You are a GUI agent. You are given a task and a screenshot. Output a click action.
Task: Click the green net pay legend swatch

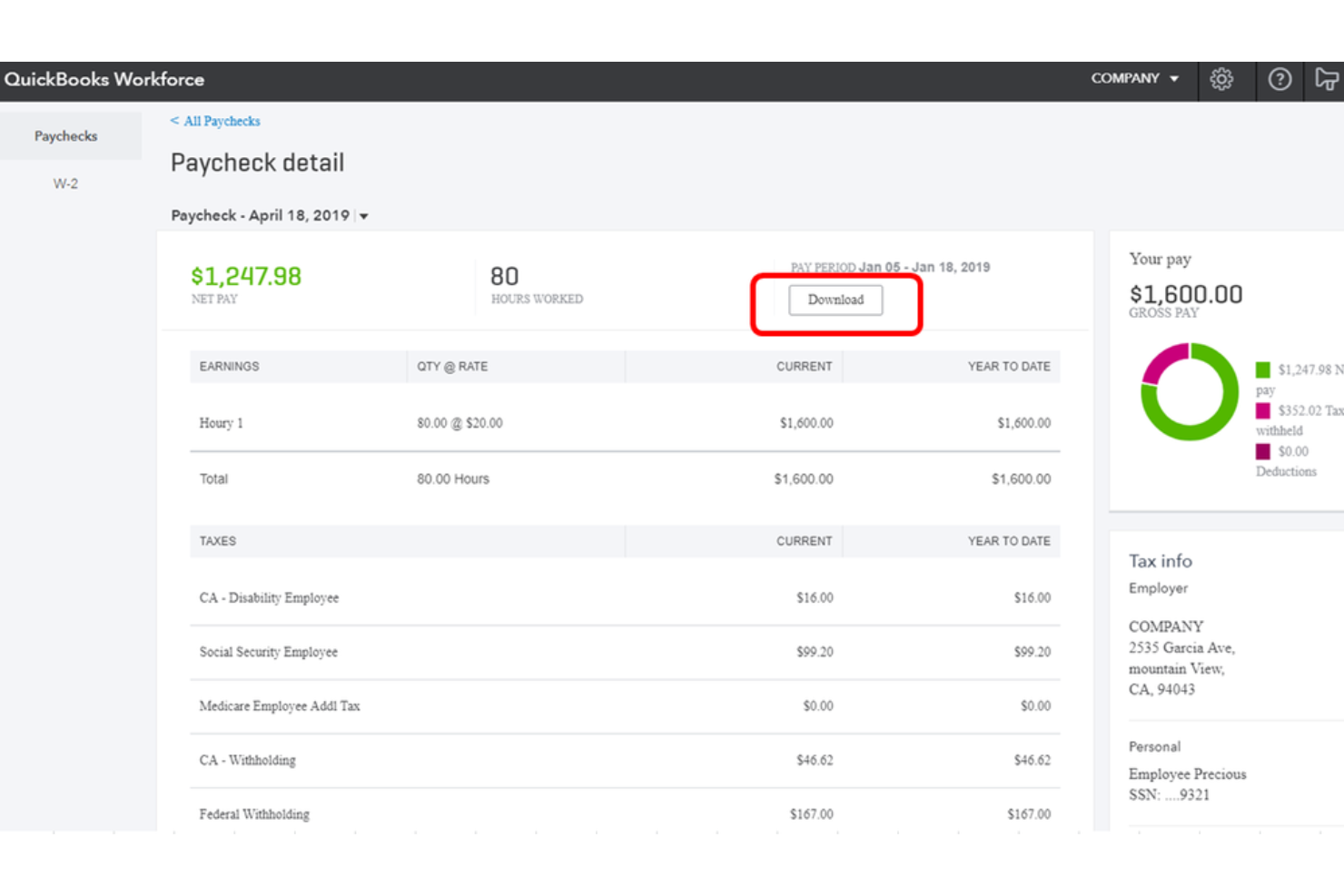click(1262, 369)
